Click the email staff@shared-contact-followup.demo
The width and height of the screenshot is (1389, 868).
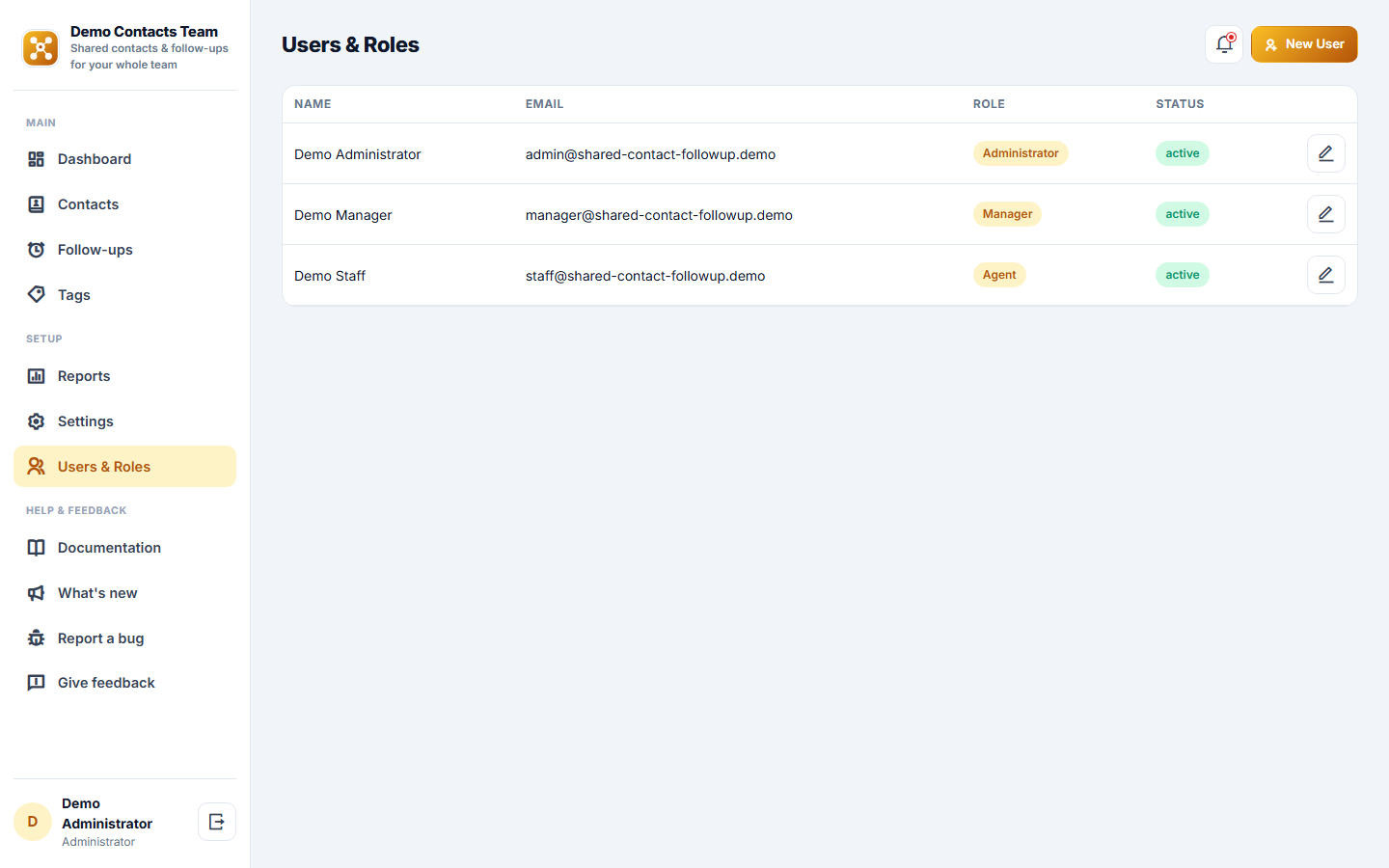(x=645, y=276)
